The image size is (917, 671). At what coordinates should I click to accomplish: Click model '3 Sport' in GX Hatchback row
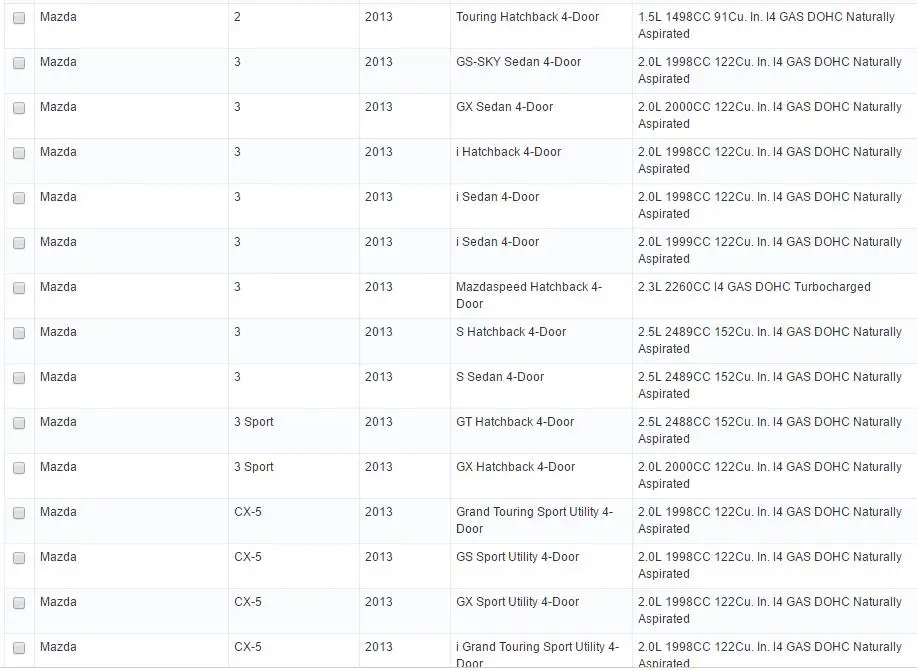pos(254,467)
